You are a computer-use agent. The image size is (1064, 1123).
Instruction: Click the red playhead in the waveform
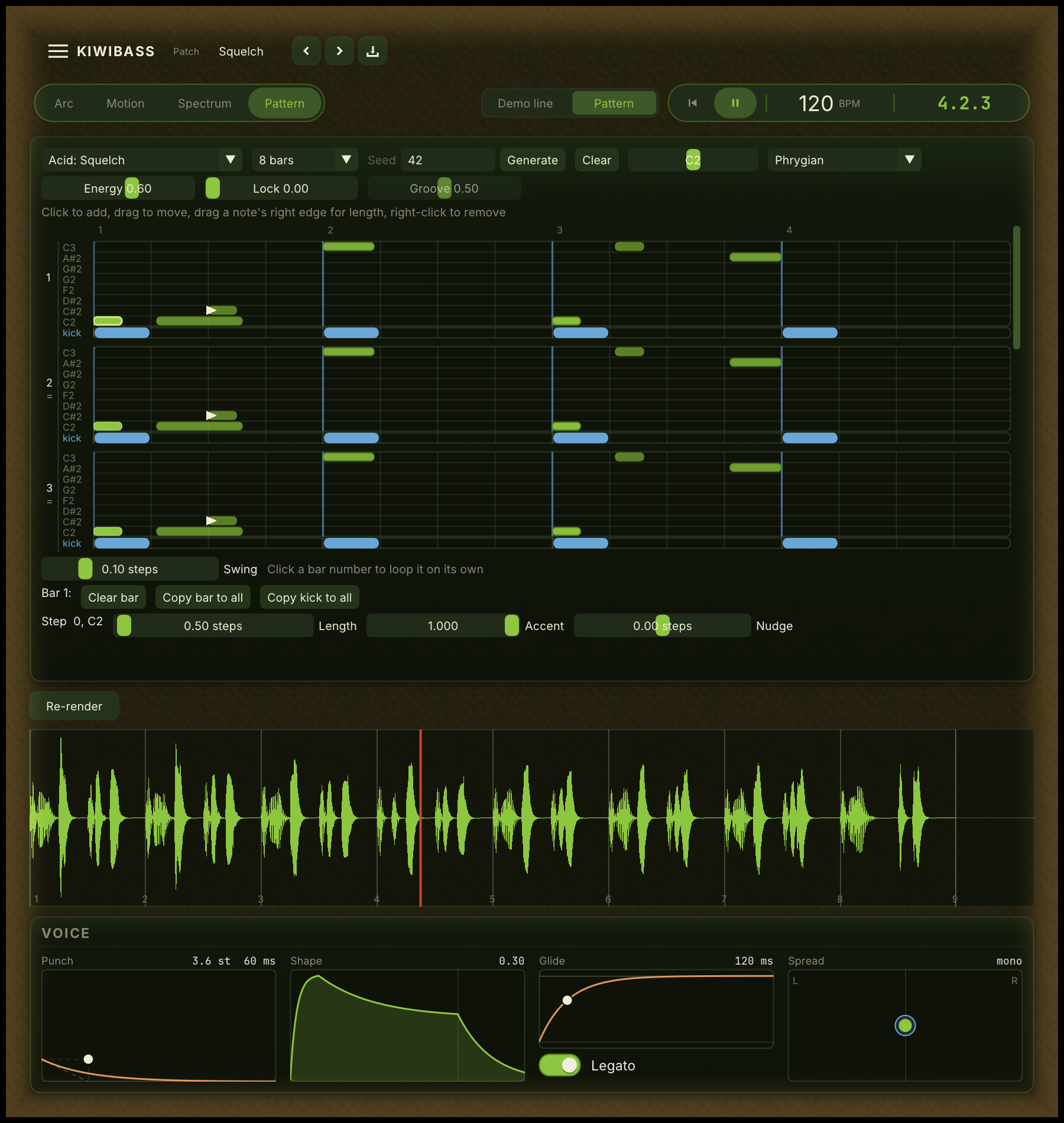[x=421, y=817]
